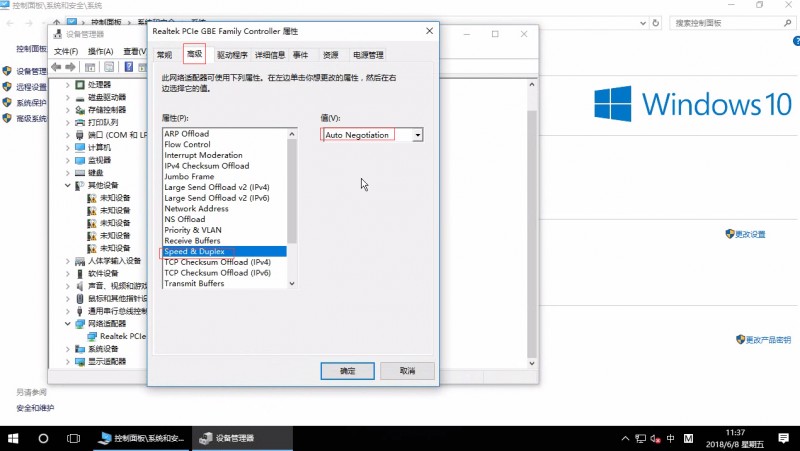
Task: Select the 处理器 processor icon in tree
Action: click(x=80, y=84)
